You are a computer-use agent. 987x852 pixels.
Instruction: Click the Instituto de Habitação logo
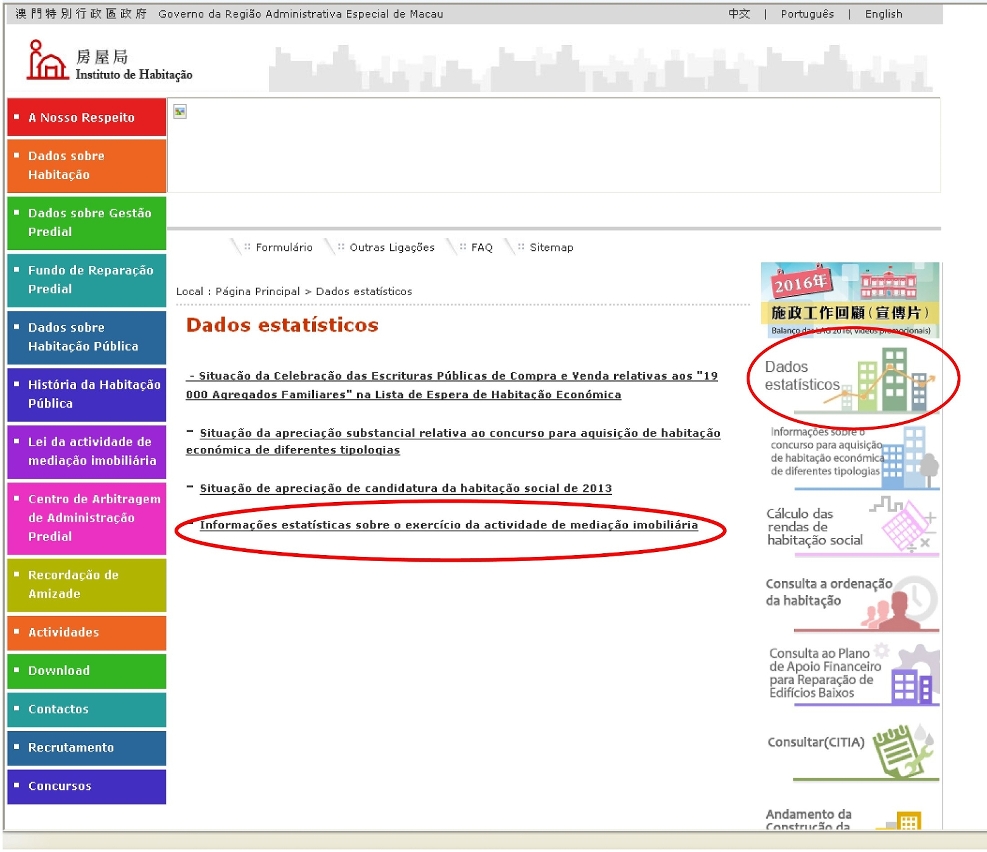[x=110, y=62]
